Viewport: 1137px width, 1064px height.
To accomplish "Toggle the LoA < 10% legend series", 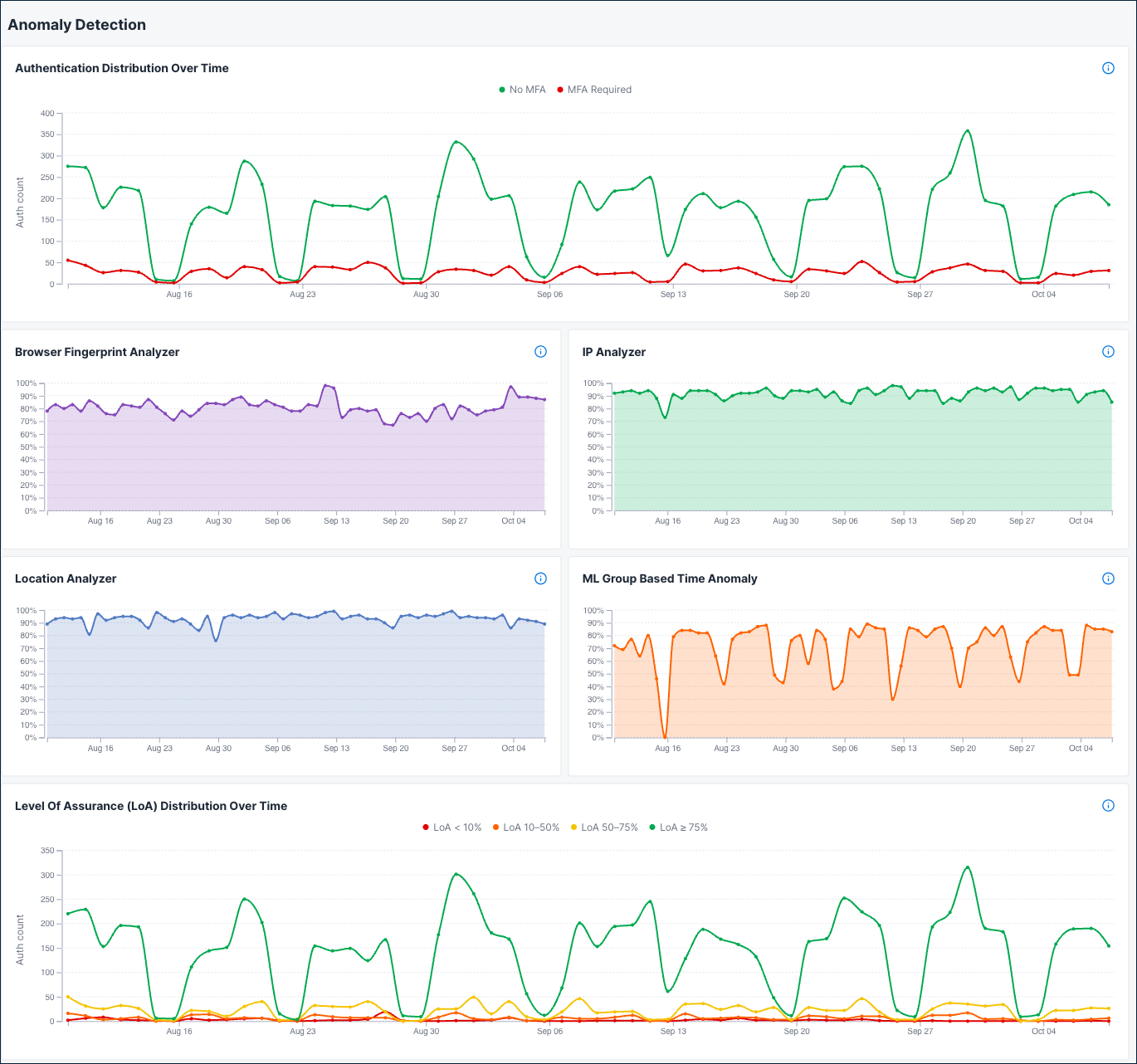I will point(451,827).
